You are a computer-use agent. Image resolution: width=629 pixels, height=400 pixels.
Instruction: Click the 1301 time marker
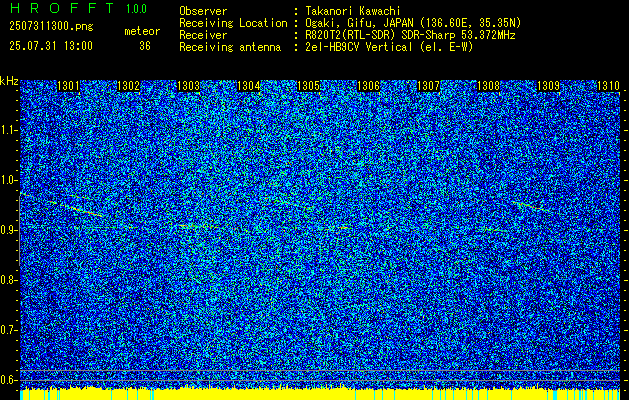tap(69, 86)
